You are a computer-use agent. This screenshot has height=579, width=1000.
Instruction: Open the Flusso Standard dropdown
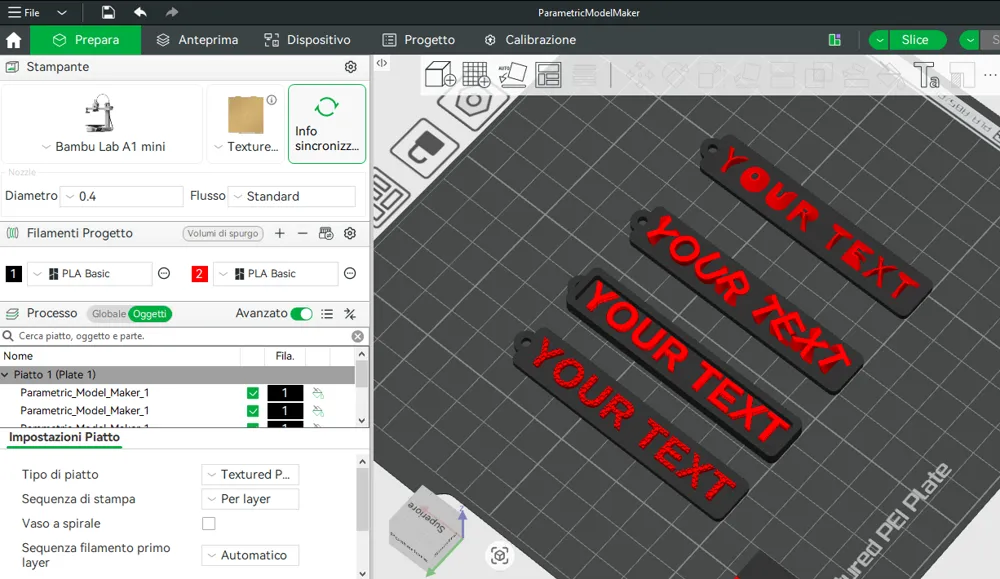[291, 196]
